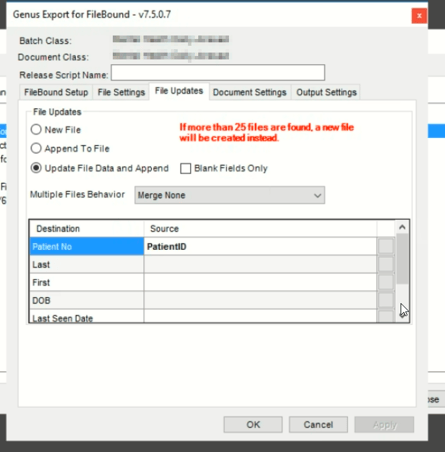Click the source cell for Last
This screenshot has width=445, height=452.
coord(260,265)
